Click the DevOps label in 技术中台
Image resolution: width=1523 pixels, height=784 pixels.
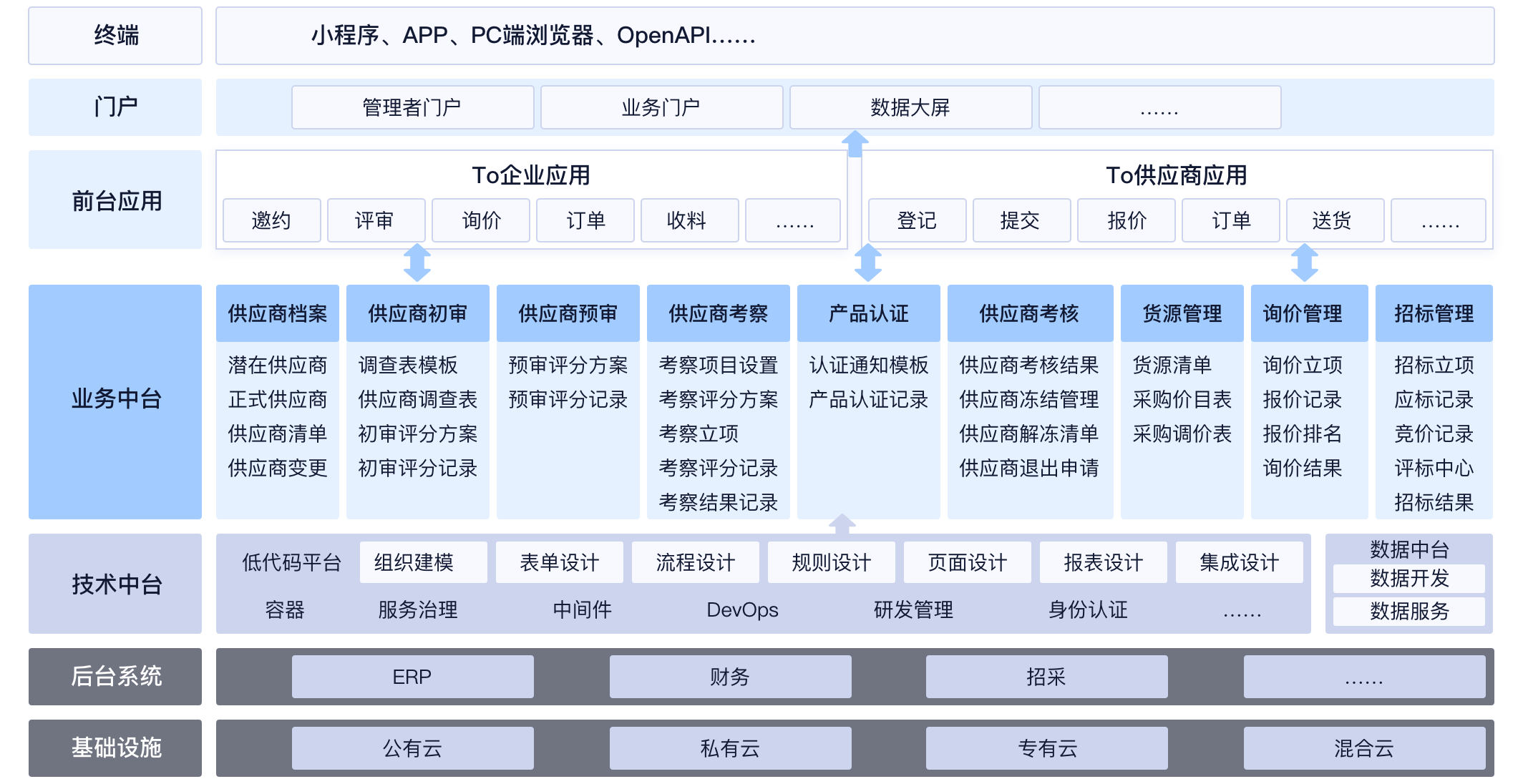point(742,609)
